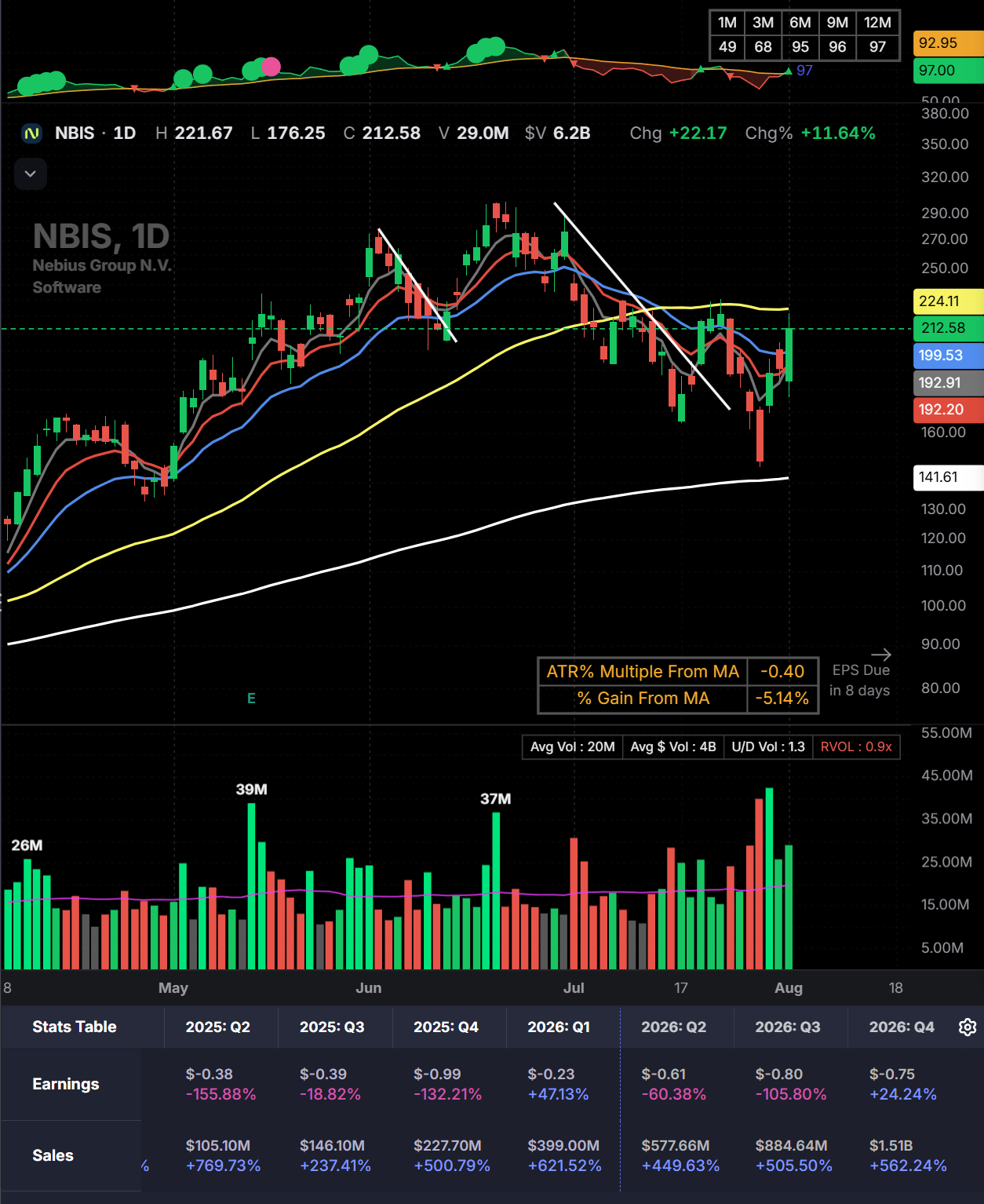Select the 2026: Q2 column header
This screenshot has height=1204, width=984.
(x=674, y=1027)
